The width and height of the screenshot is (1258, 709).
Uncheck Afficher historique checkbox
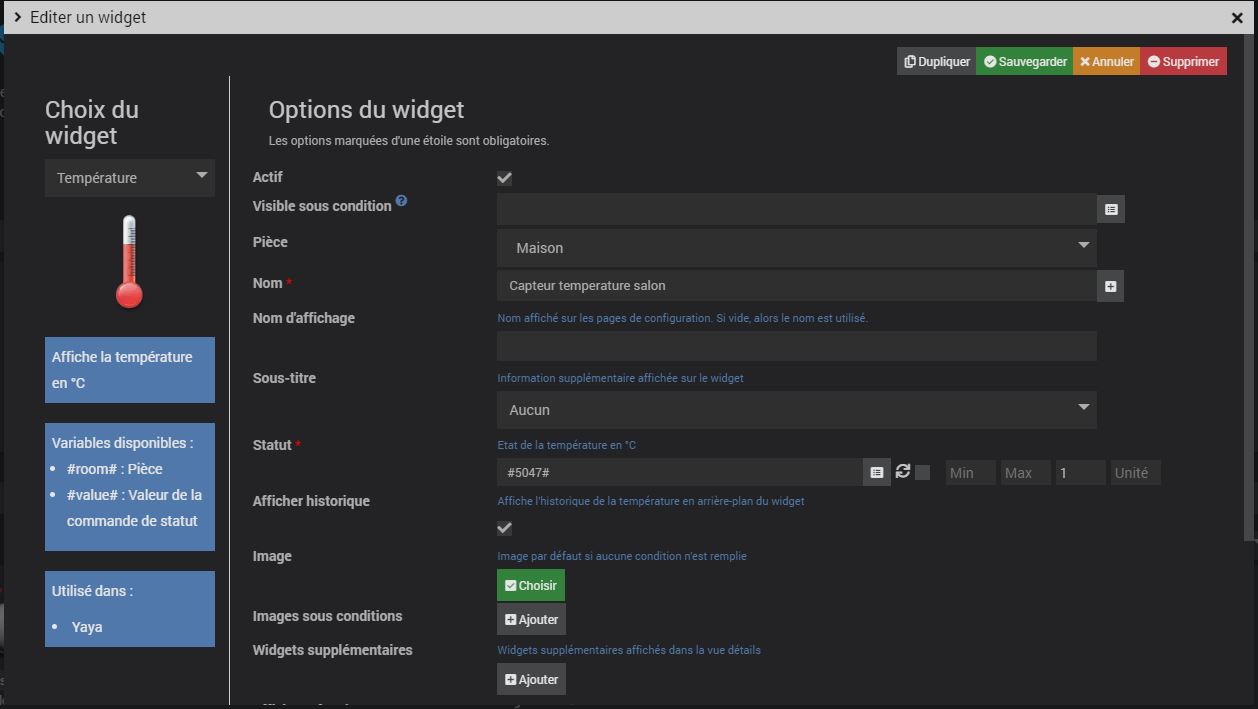pyautogui.click(x=504, y=528)
